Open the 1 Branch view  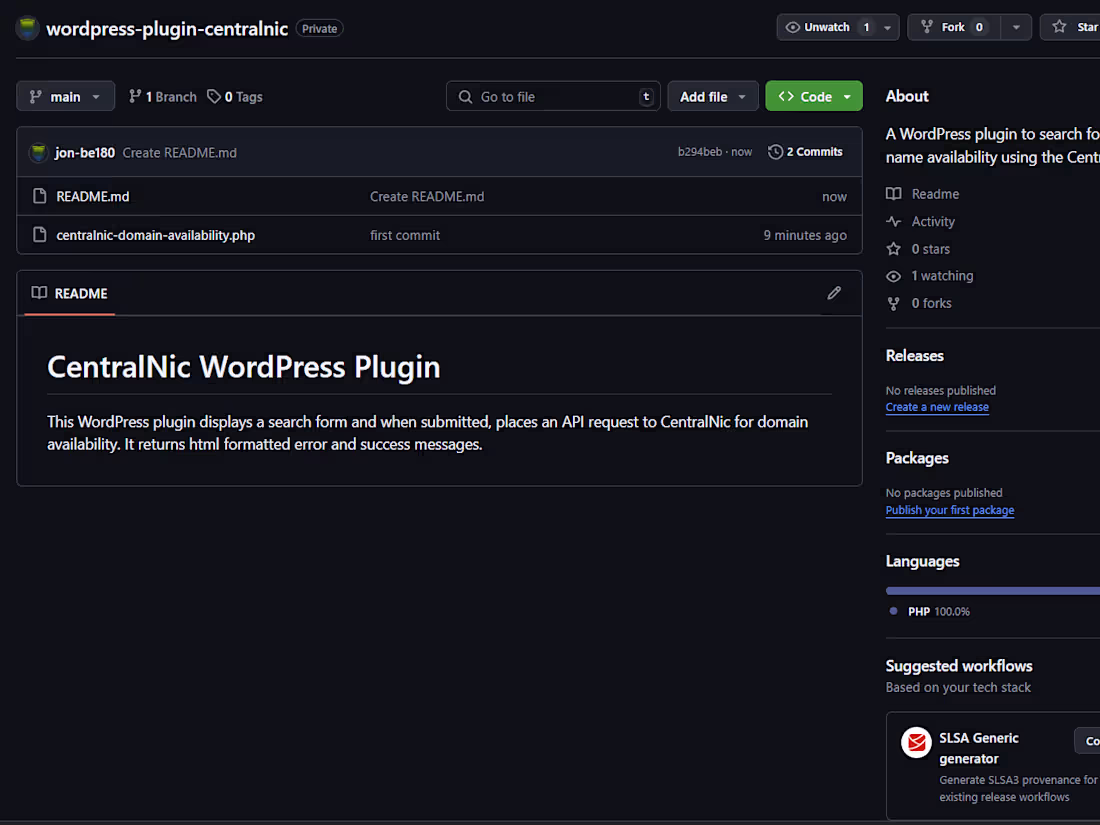coord(161,96)
